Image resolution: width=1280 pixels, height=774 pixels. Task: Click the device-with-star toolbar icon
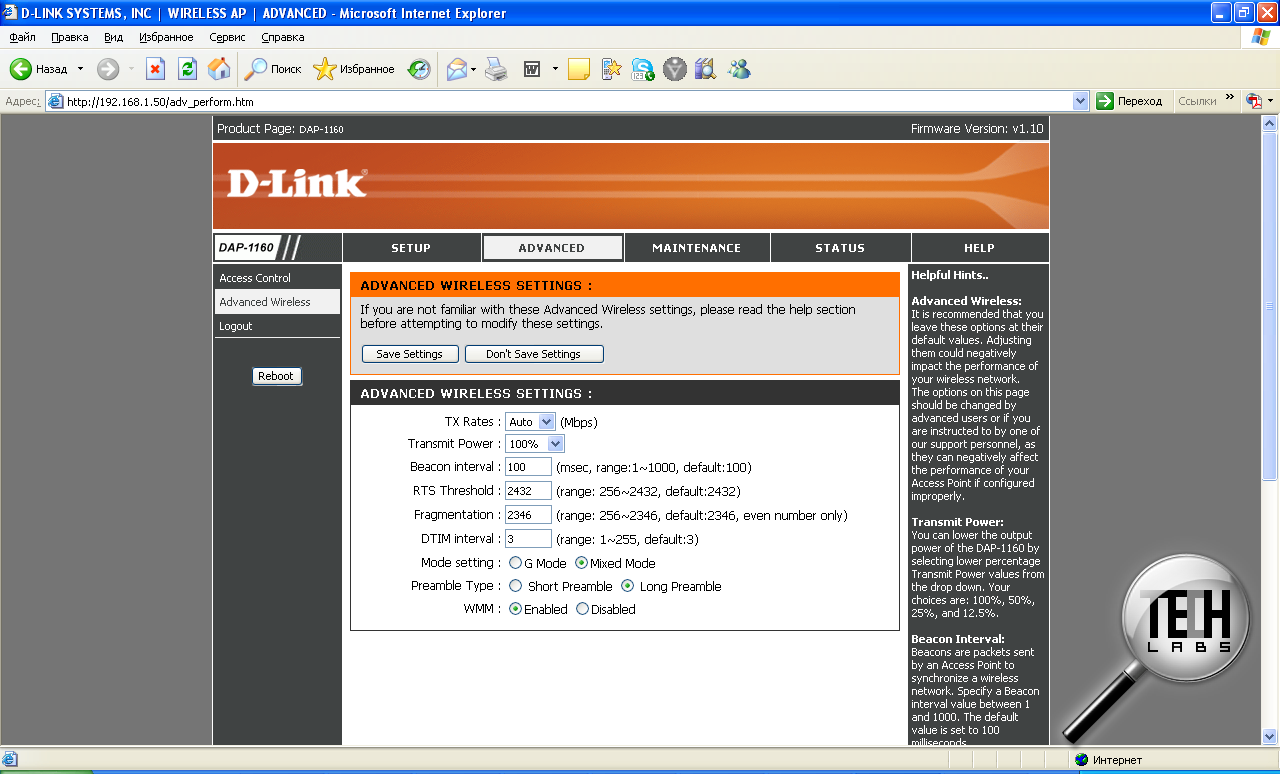coord(611,69)
